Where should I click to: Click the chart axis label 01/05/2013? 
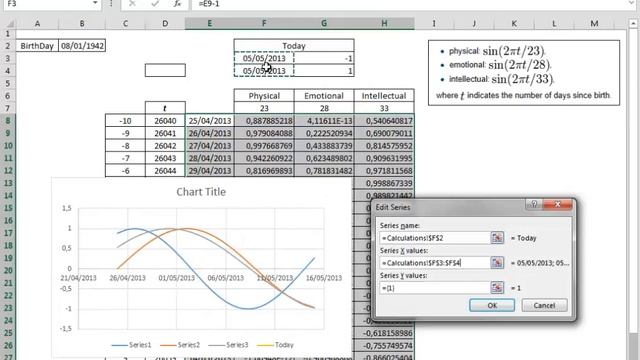click(x=176, y=278)
